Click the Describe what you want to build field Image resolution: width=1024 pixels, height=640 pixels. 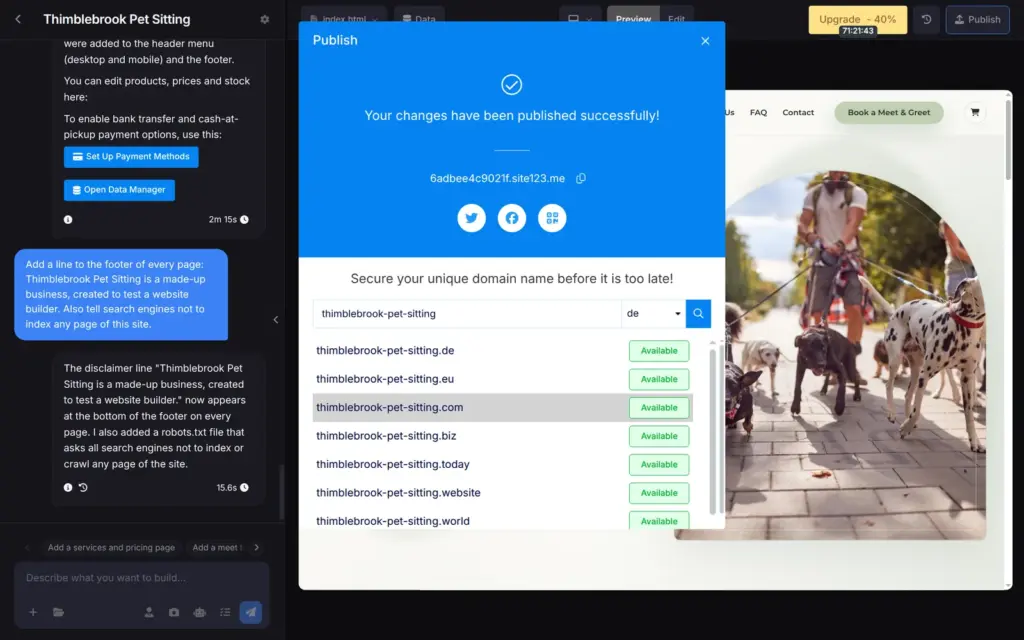(142, 578)
